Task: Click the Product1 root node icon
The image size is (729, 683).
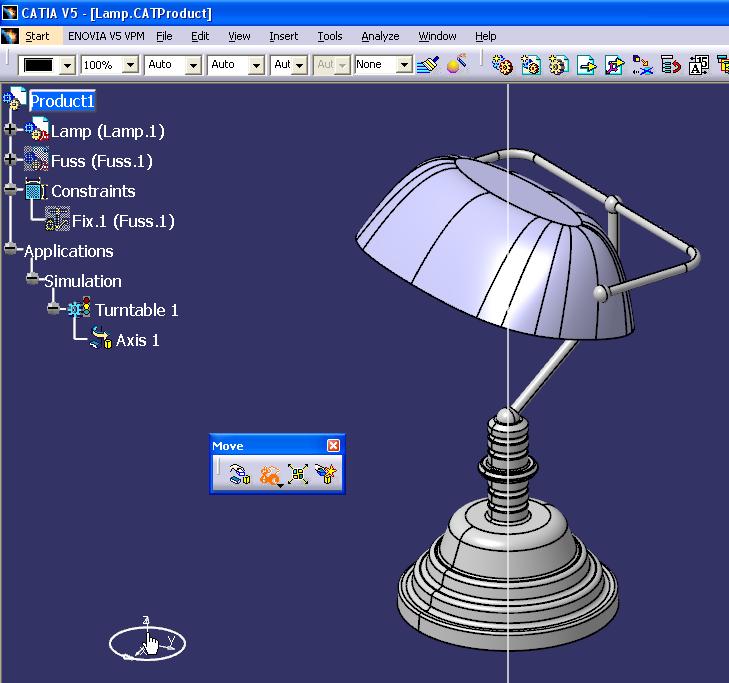Action: click(x=14, y=99)
